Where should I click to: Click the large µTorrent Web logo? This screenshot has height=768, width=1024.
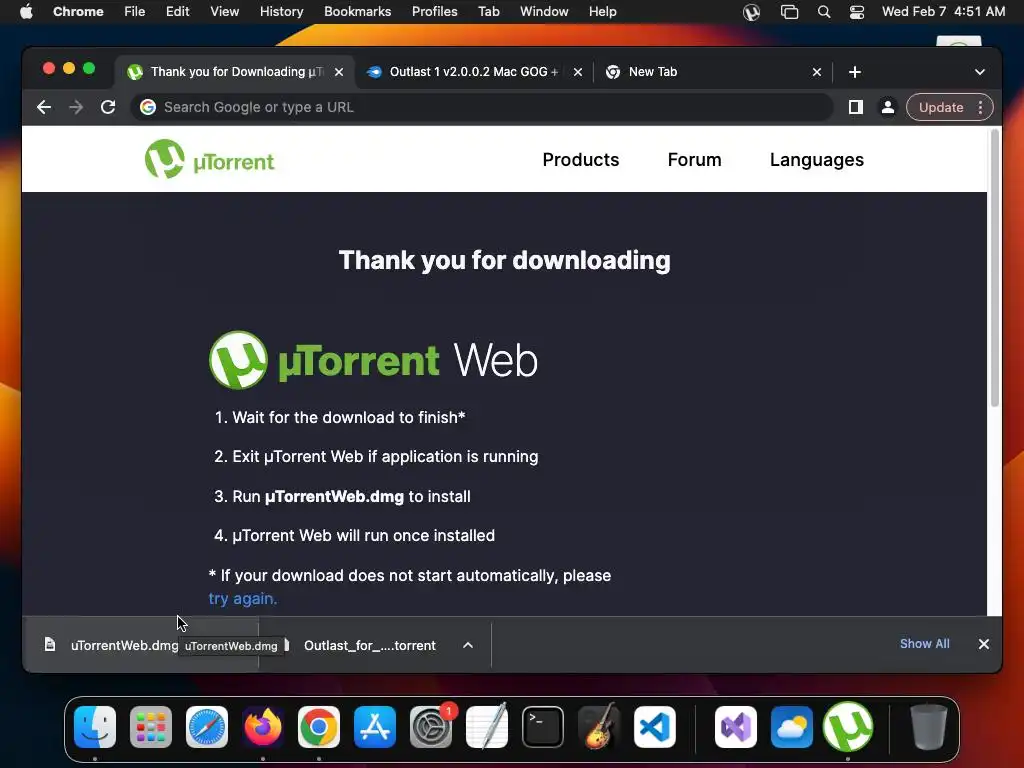pyautogui.click(x=373, y=360)
